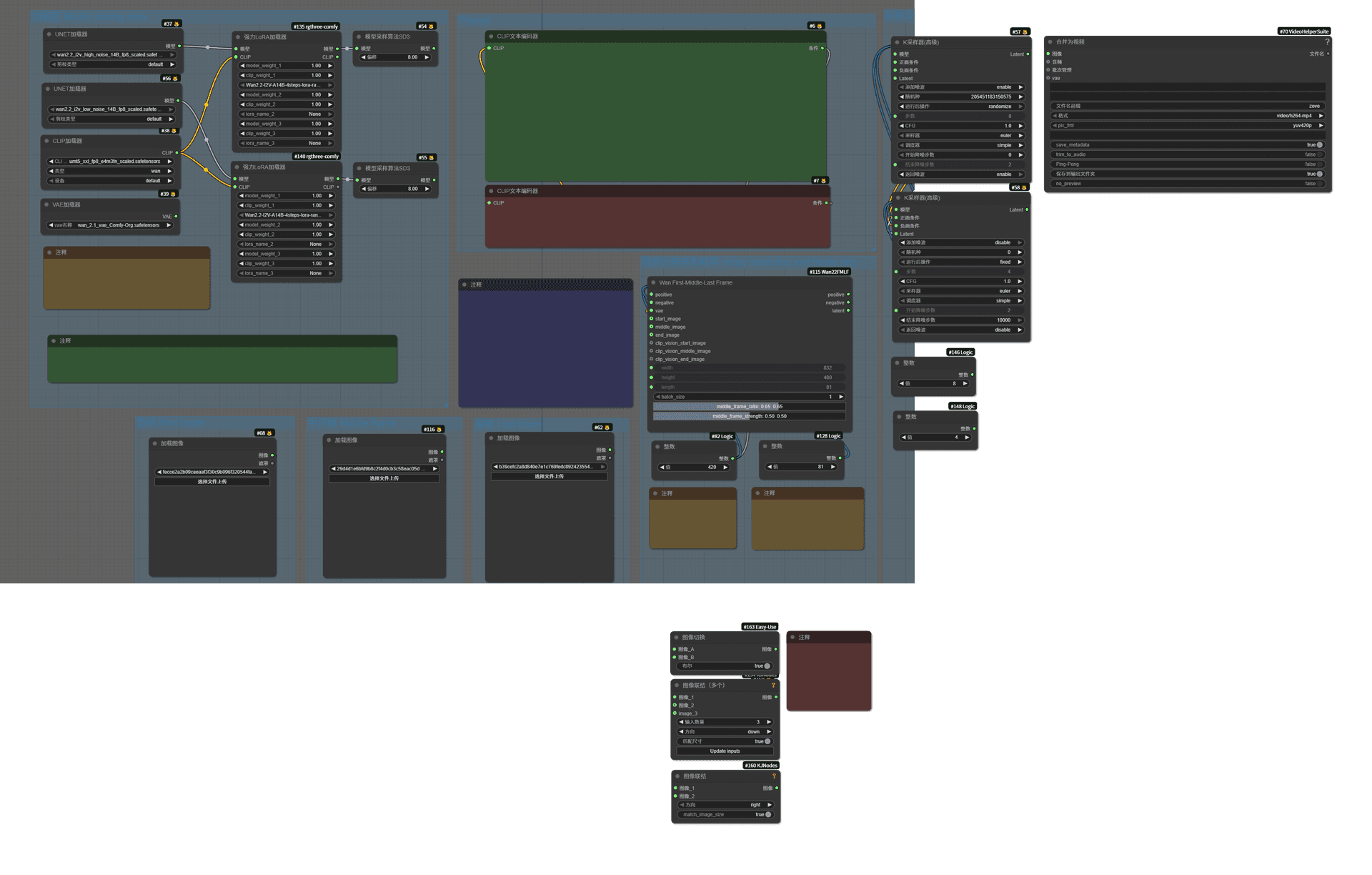This screenshot has width=1372, height=875.
Task: Click the 音频 input port on 合并为视频
Action: (x=1048, y=62)
